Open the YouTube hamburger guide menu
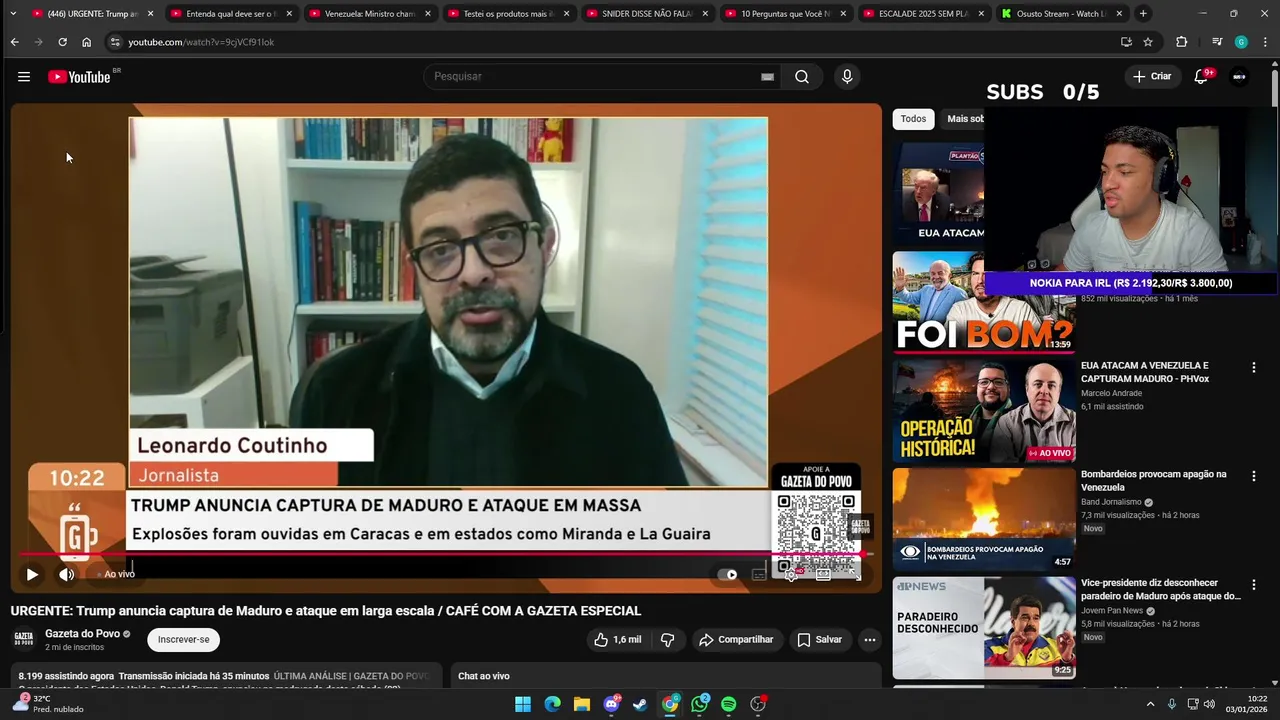 24,77
